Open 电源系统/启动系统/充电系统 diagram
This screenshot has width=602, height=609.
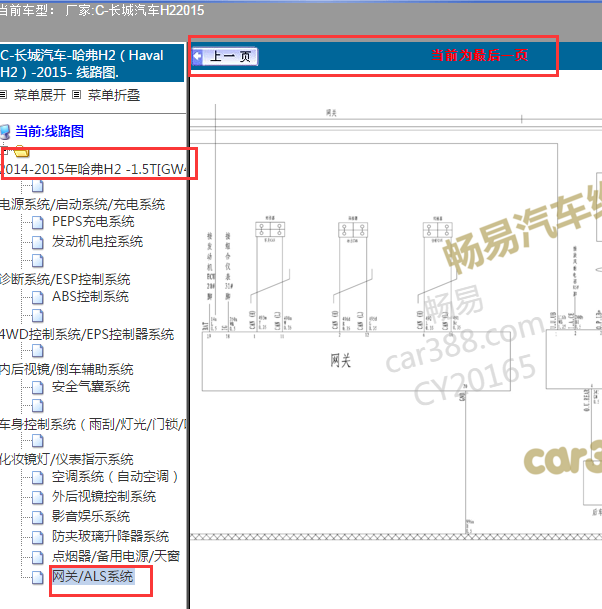pyautogui.click(x=82, y=205)
